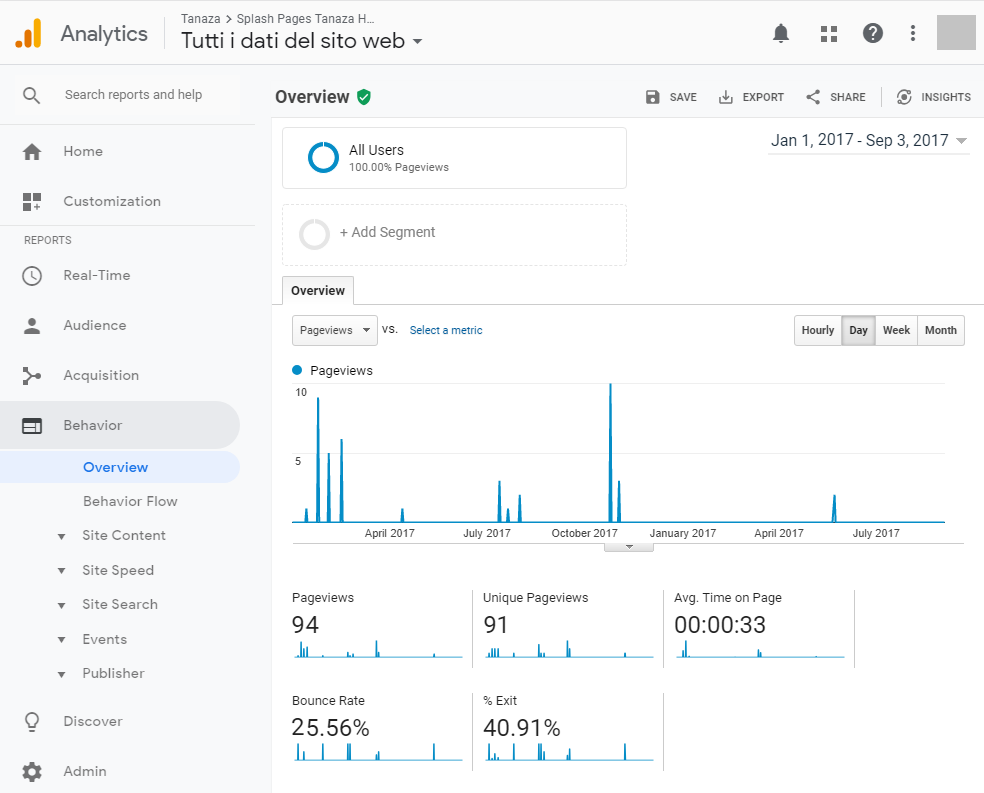Click the empty Add Segment circle
984x793 pixels.
pyautogui.click(x=314, y=235)
